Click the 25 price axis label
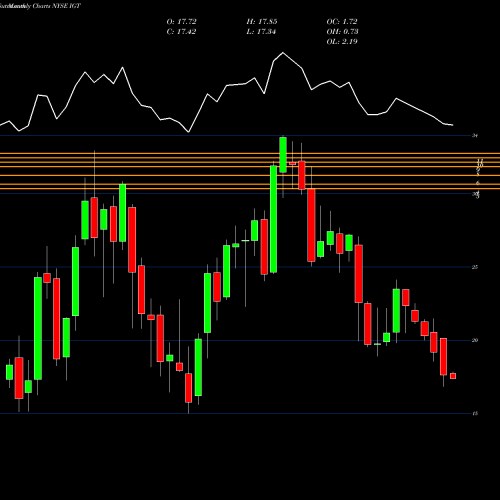 [x=475, y=267]
